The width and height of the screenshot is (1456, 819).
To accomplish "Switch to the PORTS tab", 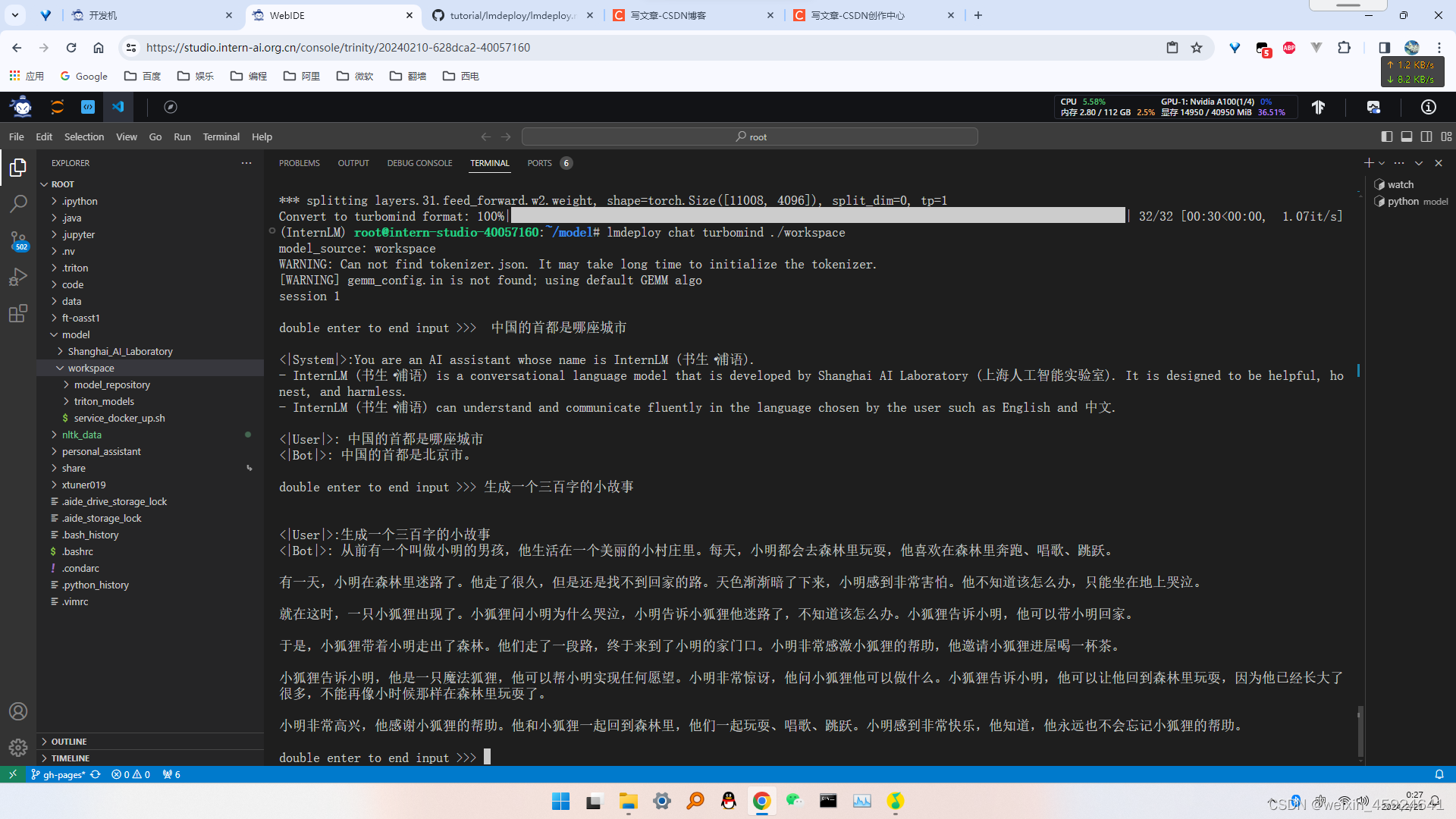I will click(539, 163).
